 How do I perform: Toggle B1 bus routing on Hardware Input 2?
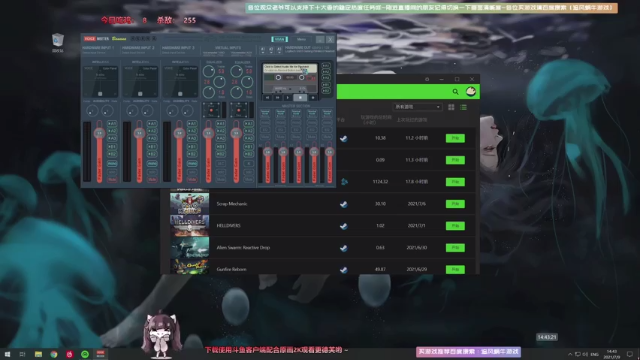(152, 147)
